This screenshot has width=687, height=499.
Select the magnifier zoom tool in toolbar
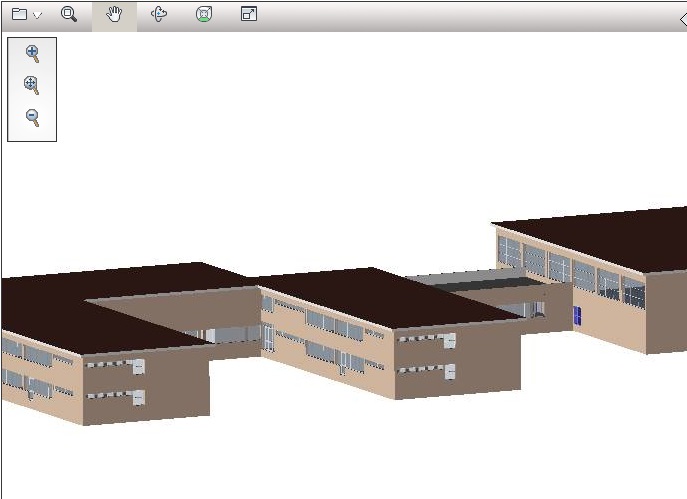69,15
